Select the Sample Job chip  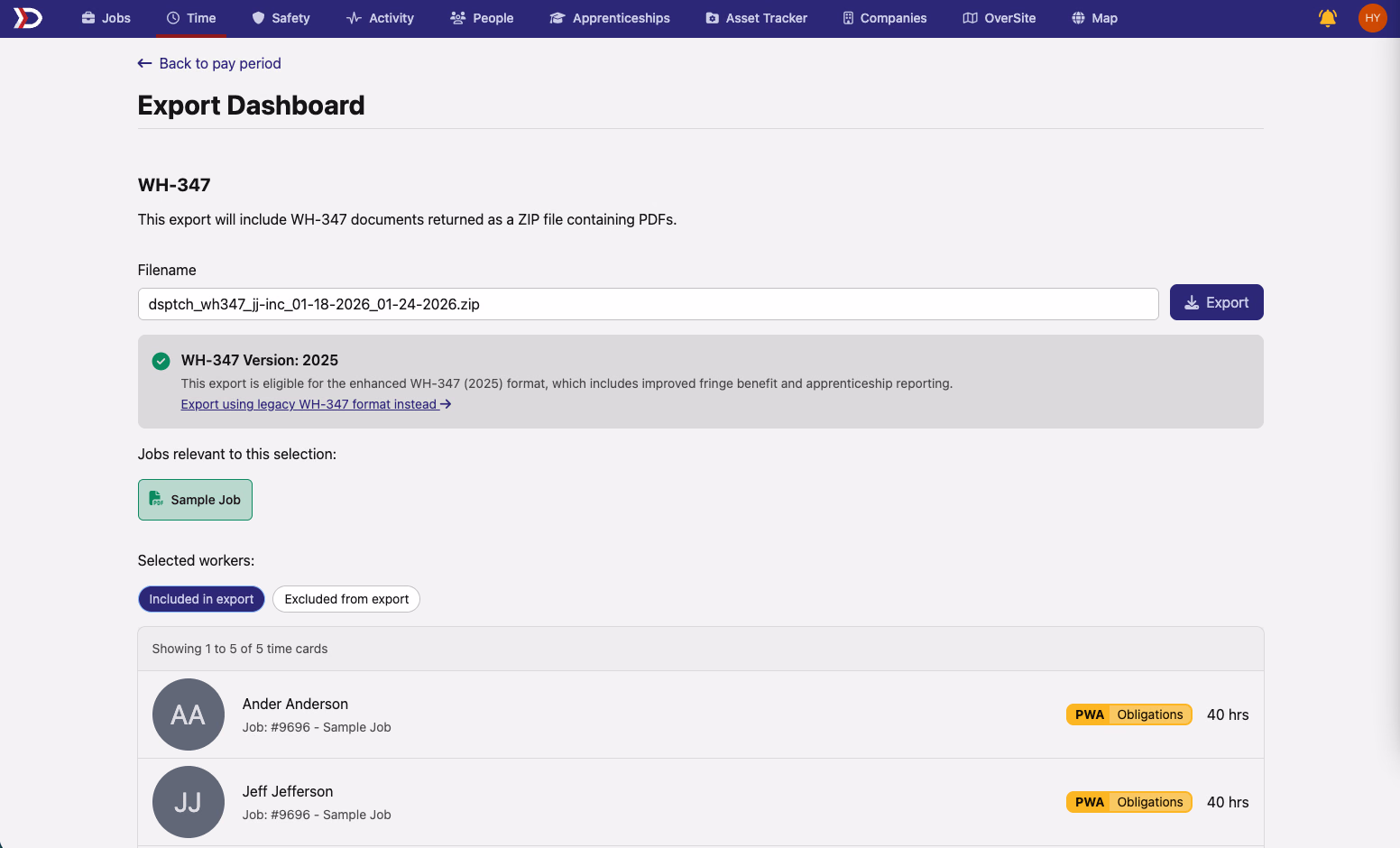pos(195,500)
